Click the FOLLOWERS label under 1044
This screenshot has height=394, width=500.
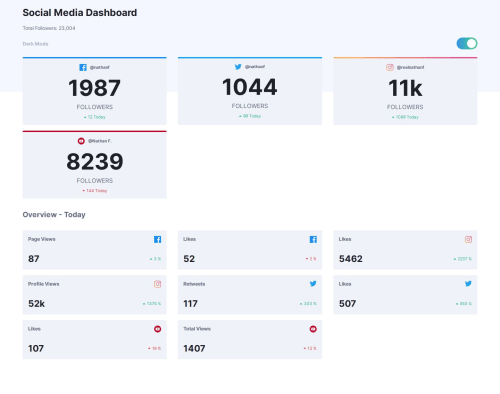pyautogui.click(x=250, y=106)
